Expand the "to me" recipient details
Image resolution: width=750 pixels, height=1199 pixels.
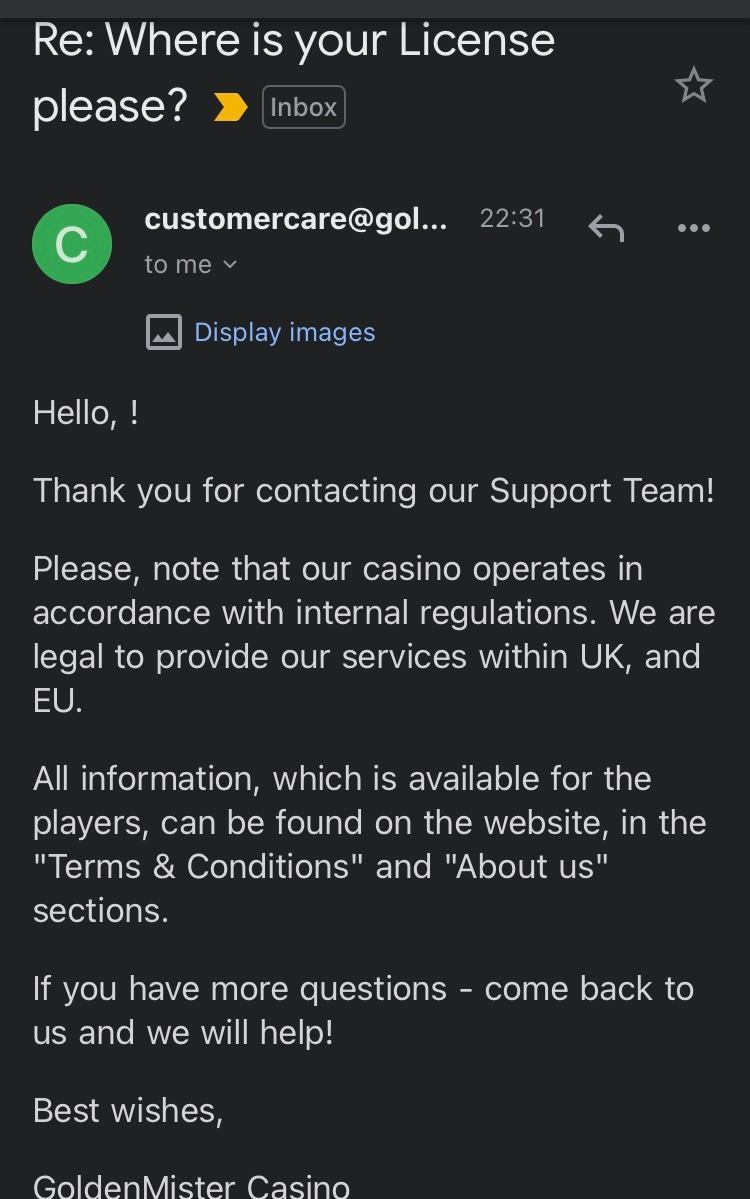tap(230, 265)
